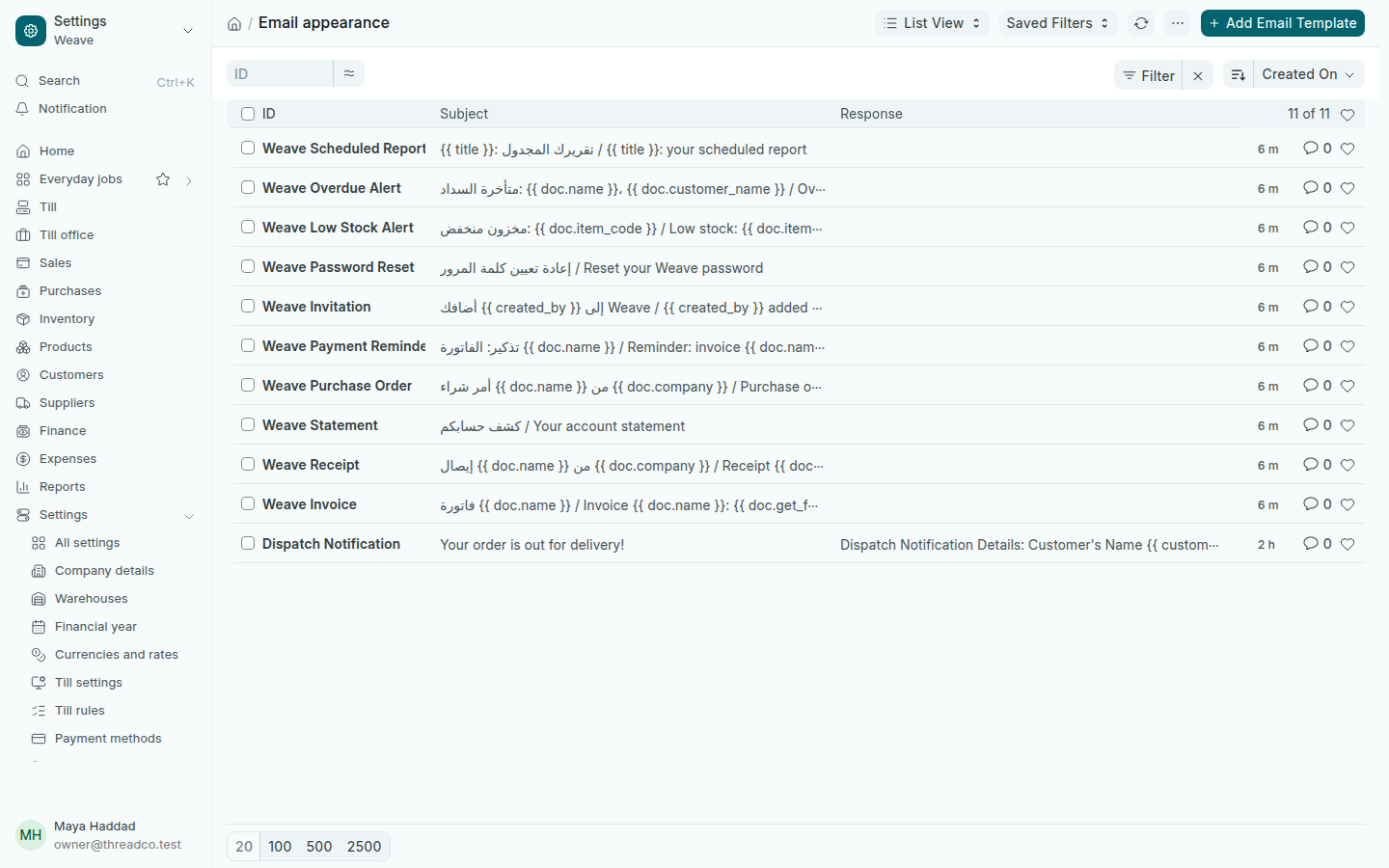This screenshot has width=1389, height=868.
Task: Open the Search box in sidebar
Action: point(105,81)
